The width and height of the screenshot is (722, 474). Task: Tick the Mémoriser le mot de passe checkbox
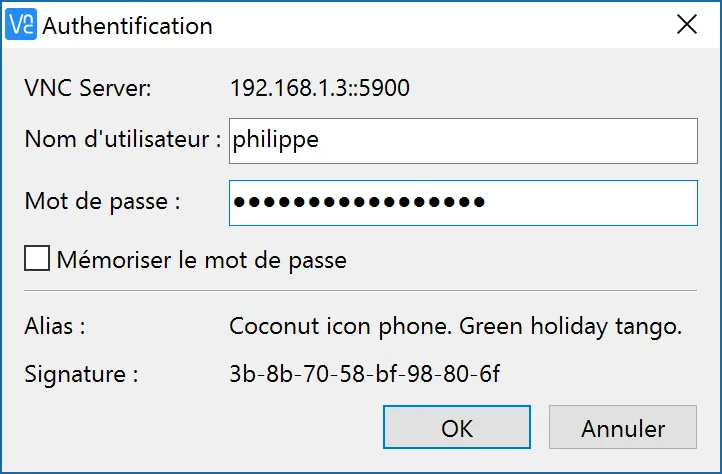click(x=37, y=258)
